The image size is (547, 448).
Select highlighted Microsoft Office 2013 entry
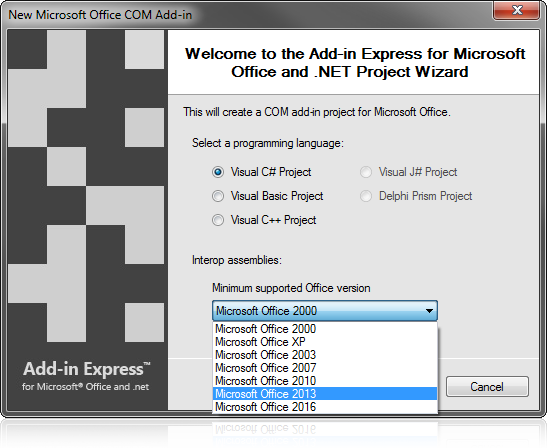[x=325, y=394]
